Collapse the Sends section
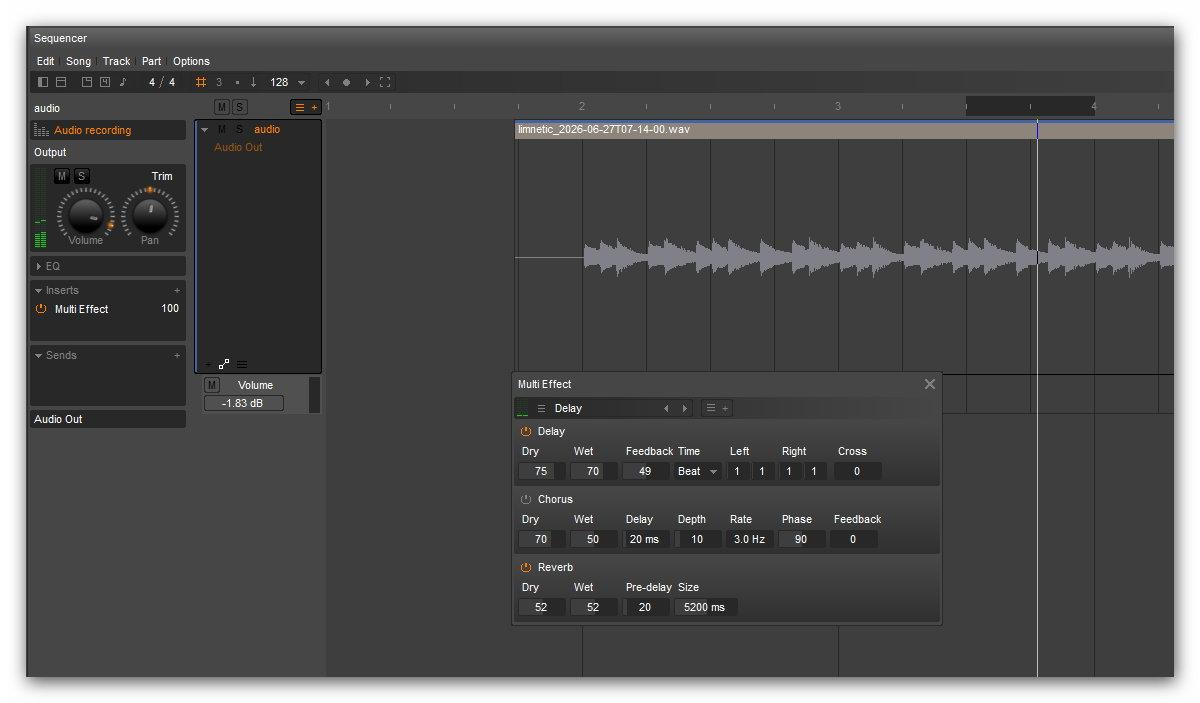The image size is (1200, 703). (x=38, y=355)
